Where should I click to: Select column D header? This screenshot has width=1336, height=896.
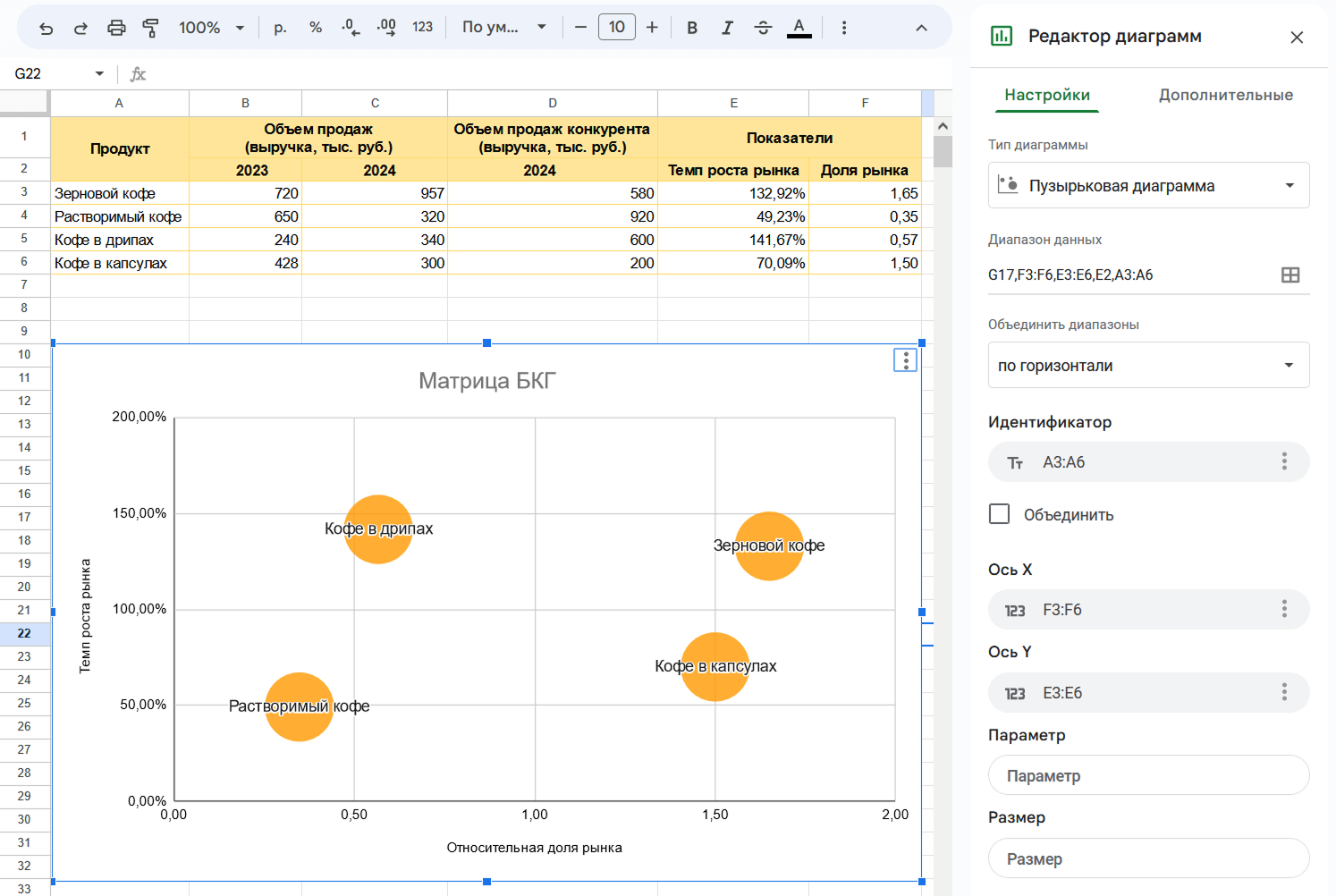553,103
